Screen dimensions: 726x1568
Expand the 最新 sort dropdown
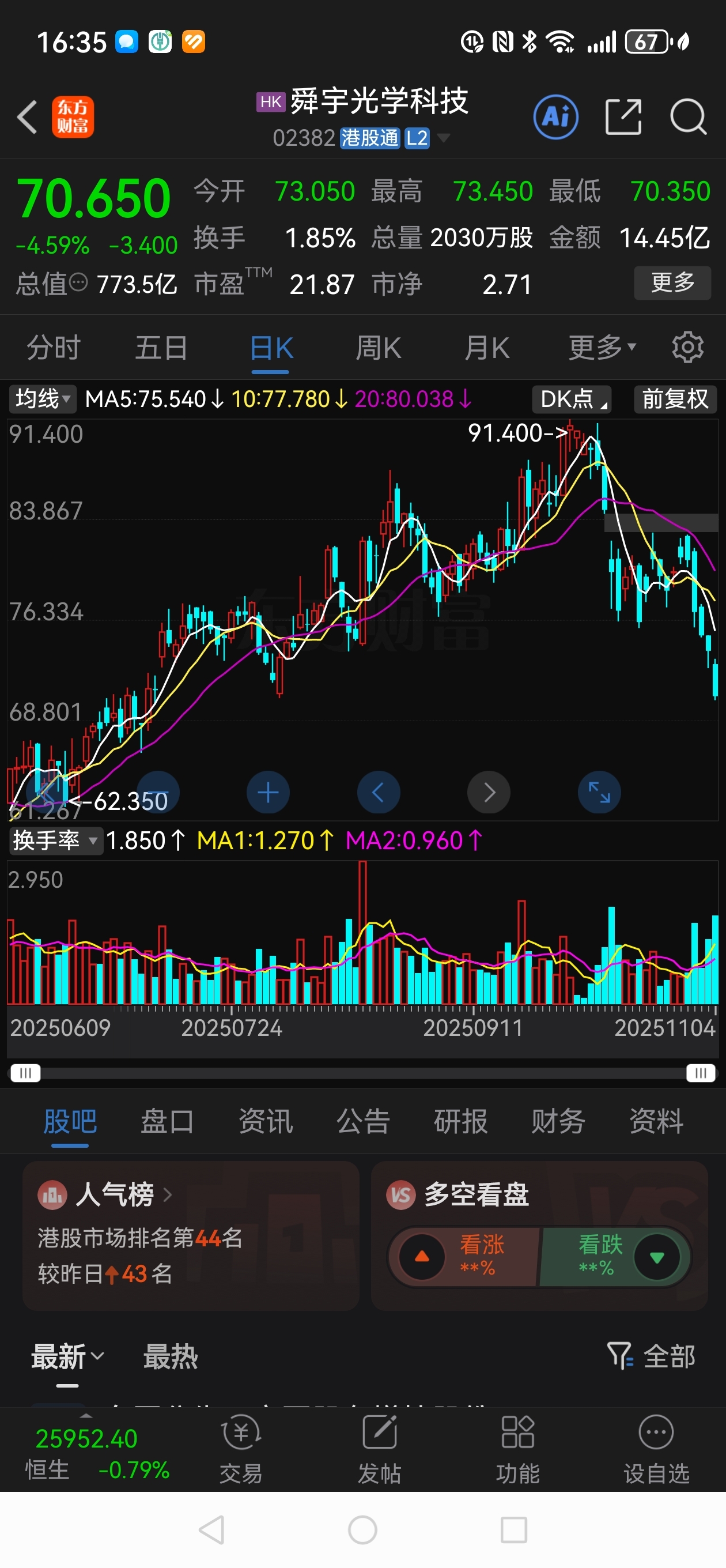point(67,1356)
